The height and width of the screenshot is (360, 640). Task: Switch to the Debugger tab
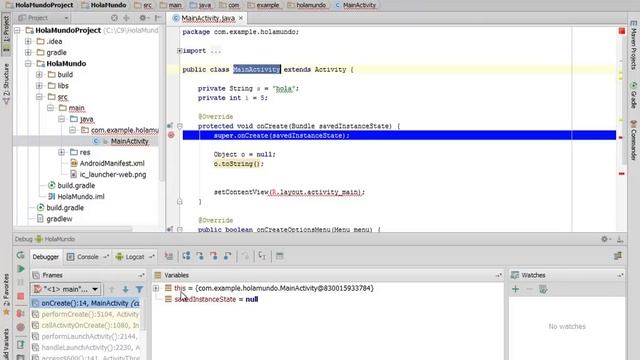[x=46, y=257]
